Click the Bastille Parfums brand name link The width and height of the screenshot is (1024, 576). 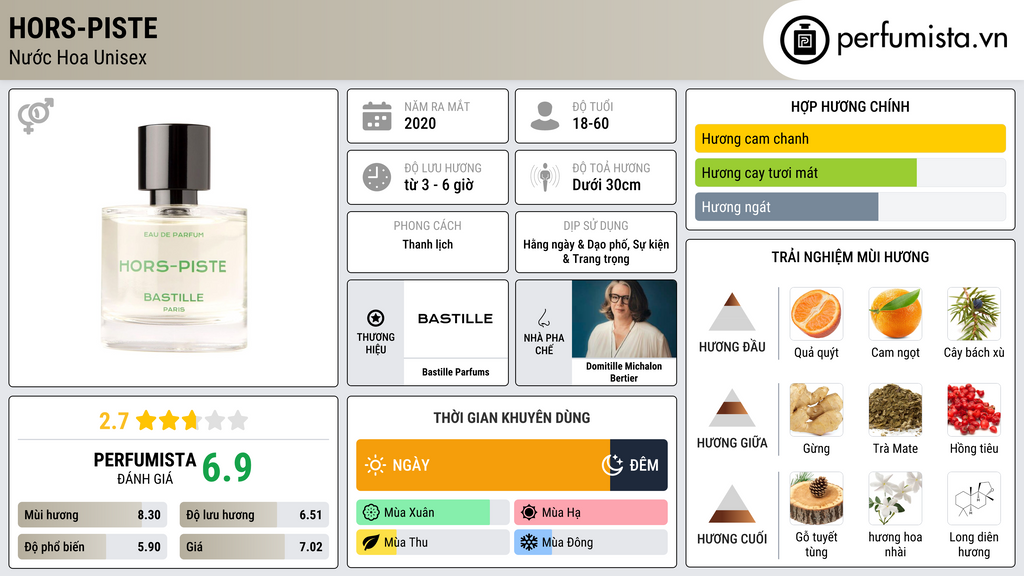(x=455, y=372)
